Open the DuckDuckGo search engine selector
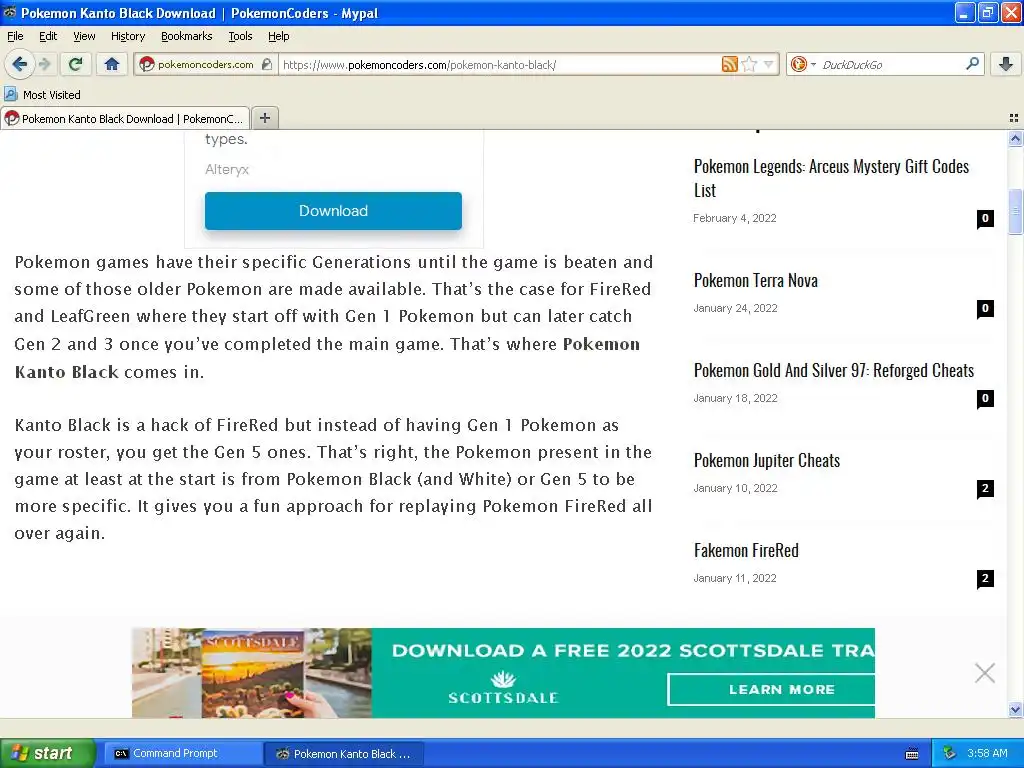The width and height of the screenshot is (1024, 768). click(x=803, y=64)
